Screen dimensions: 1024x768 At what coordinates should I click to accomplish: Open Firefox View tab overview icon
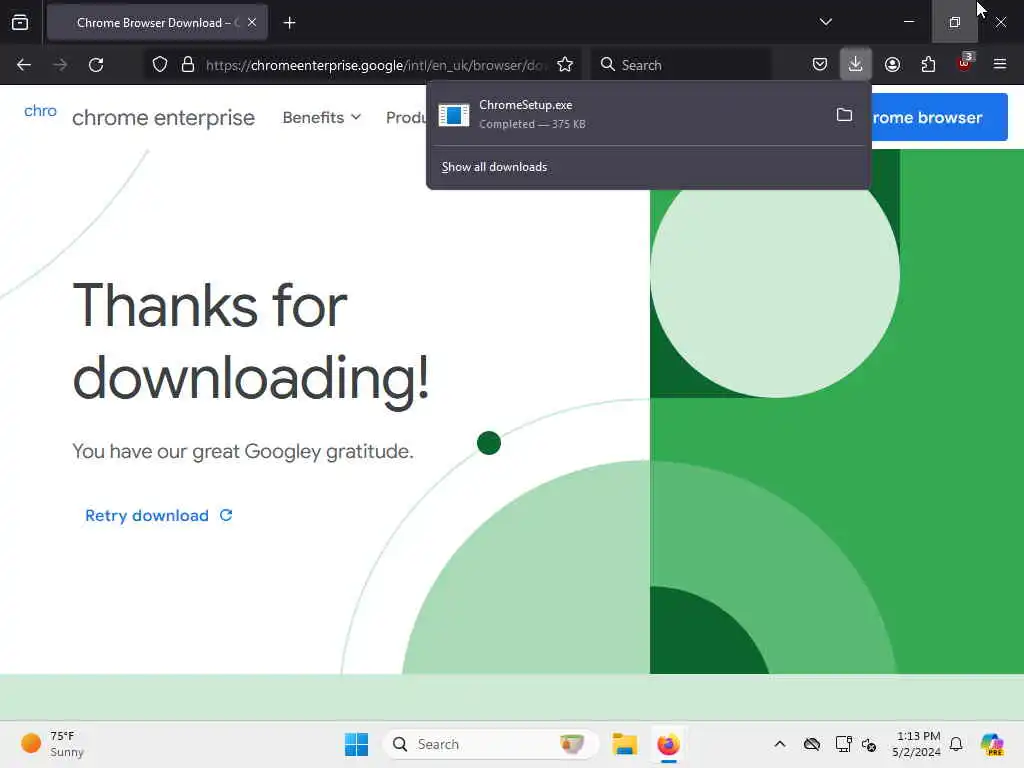[x=20, y=23]
